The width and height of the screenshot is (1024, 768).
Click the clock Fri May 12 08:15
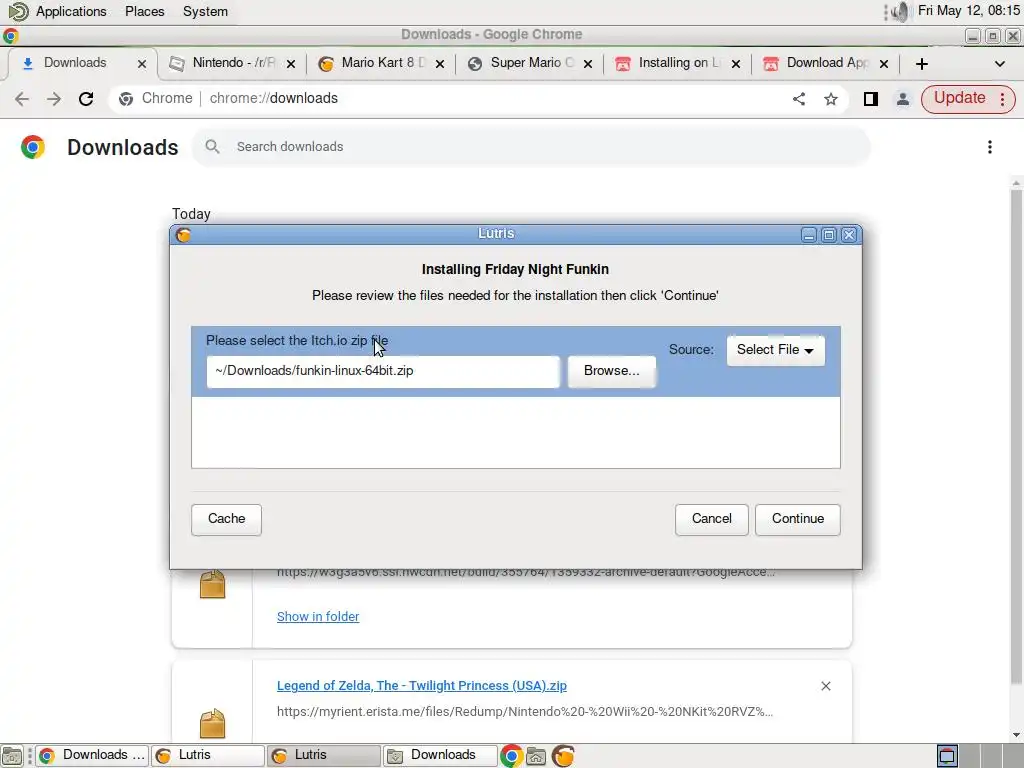point(968,11)
